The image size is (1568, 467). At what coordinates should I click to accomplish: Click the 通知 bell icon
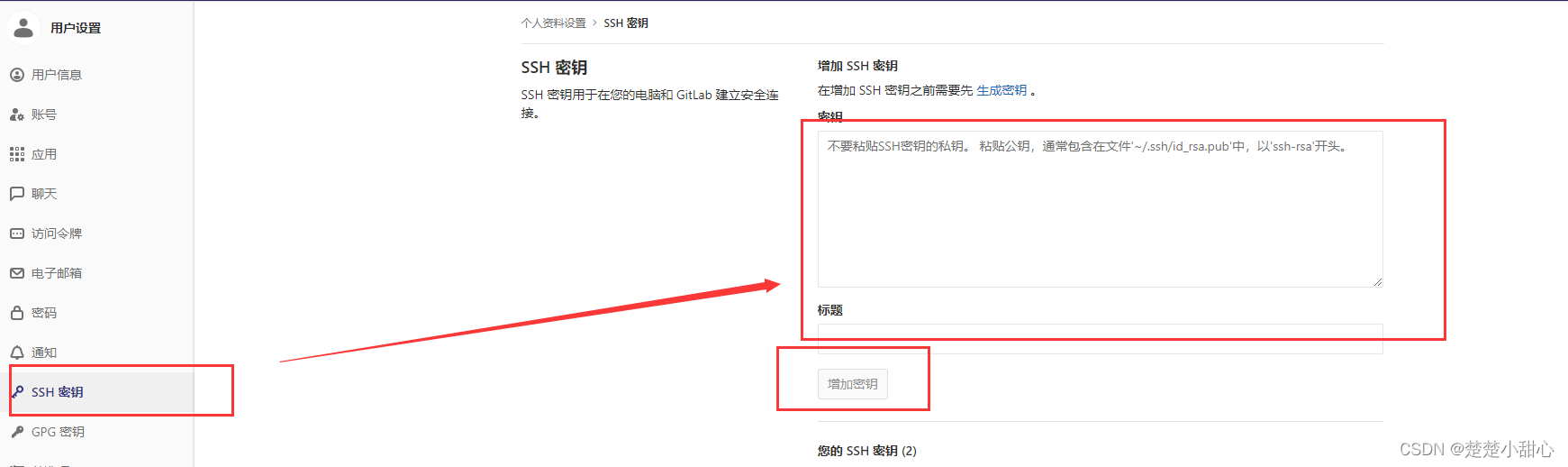(17, 353)
